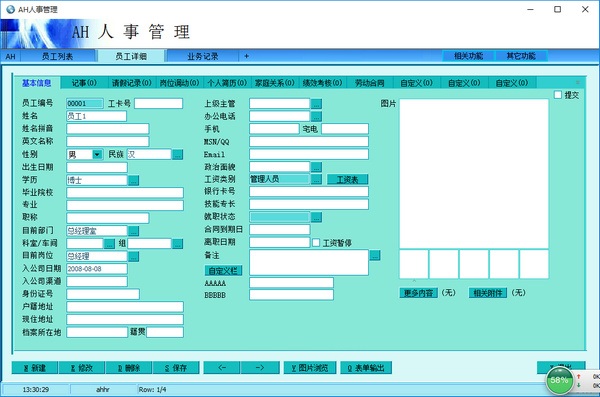Open the 劳动合同 tab
This screenshot has width=600, height=397.
pos(370,83)
